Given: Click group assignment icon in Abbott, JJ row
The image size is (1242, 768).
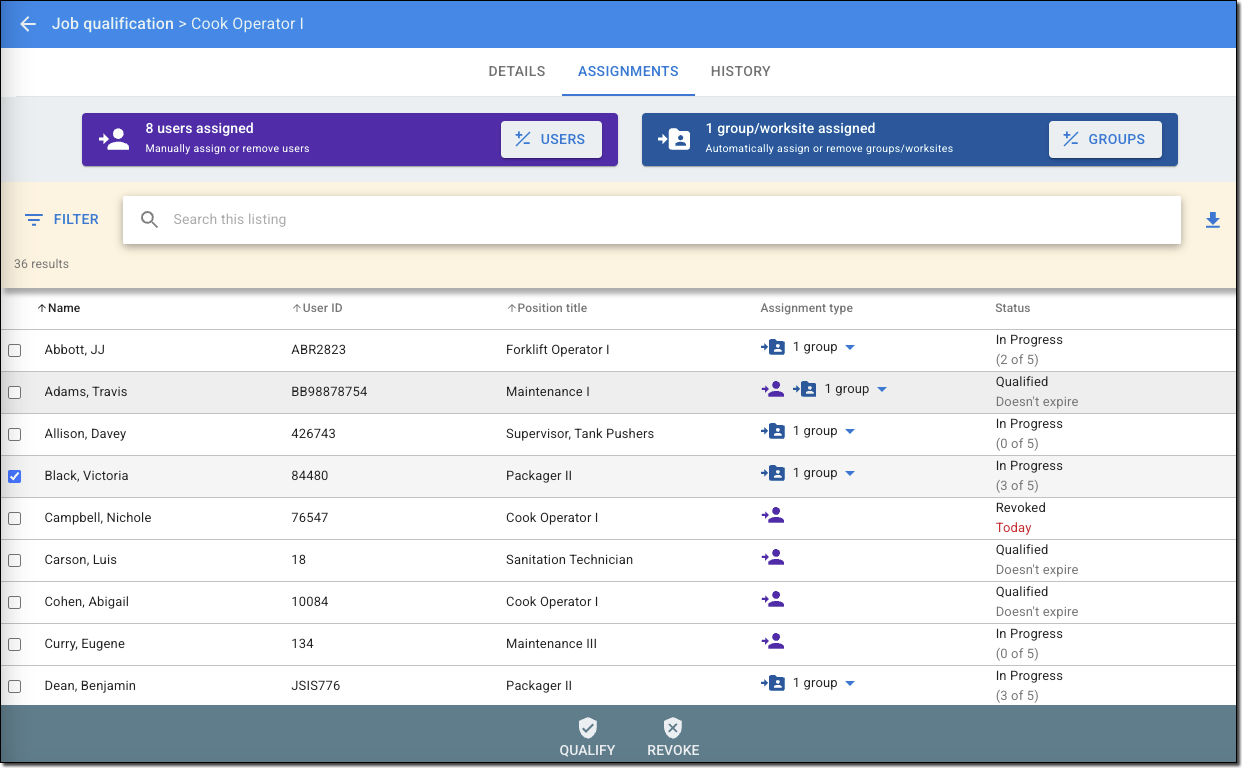Looking at the screenshot, I should click(x=772, y=347).
